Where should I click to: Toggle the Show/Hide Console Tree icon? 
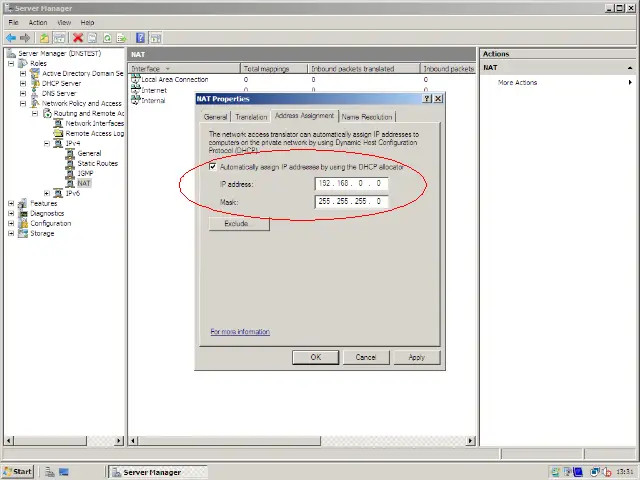coord(59,38)
